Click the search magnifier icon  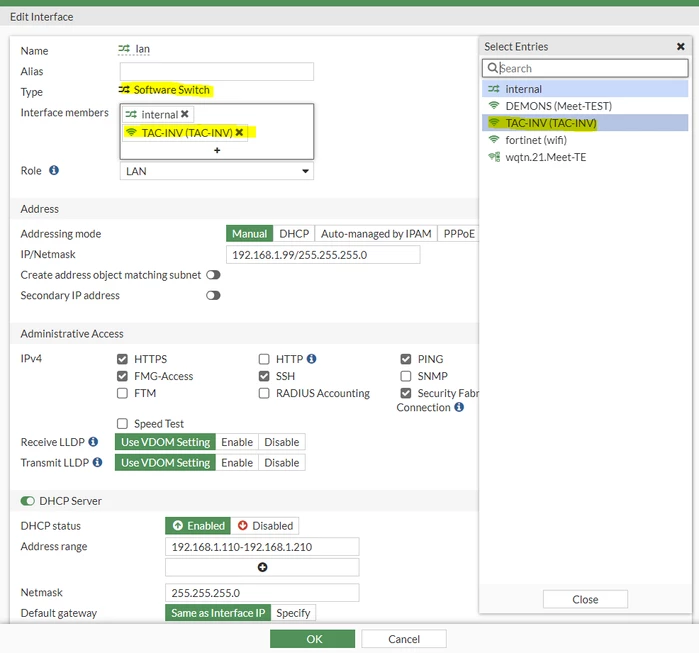click(x=492, y=68)
